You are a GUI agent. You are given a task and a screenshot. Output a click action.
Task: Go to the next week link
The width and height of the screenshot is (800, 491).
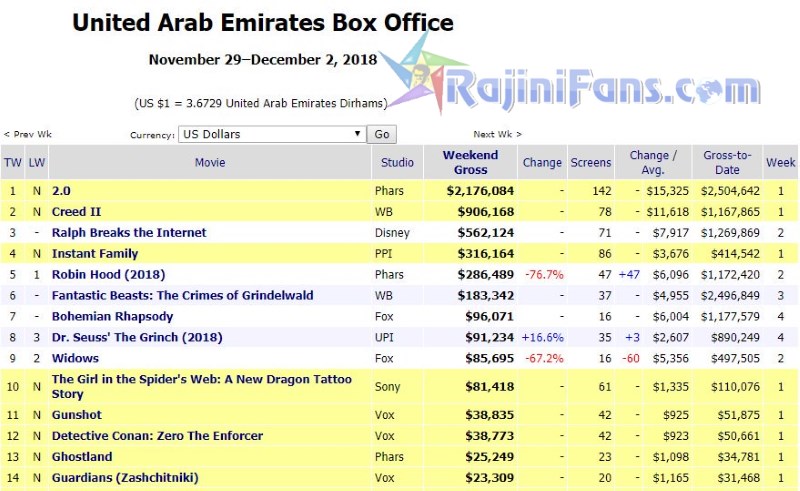point(497,134)
